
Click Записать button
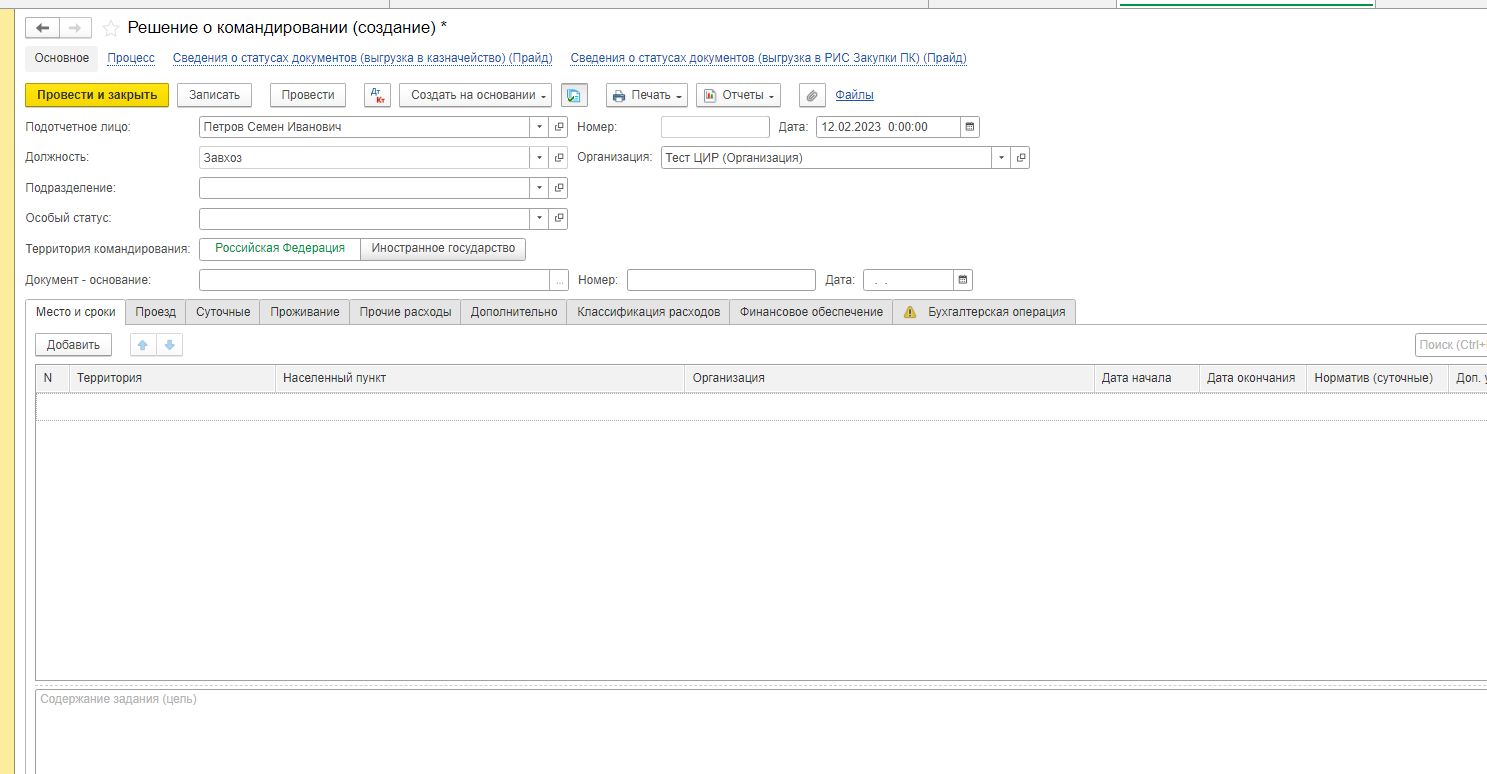click(215, 95)
